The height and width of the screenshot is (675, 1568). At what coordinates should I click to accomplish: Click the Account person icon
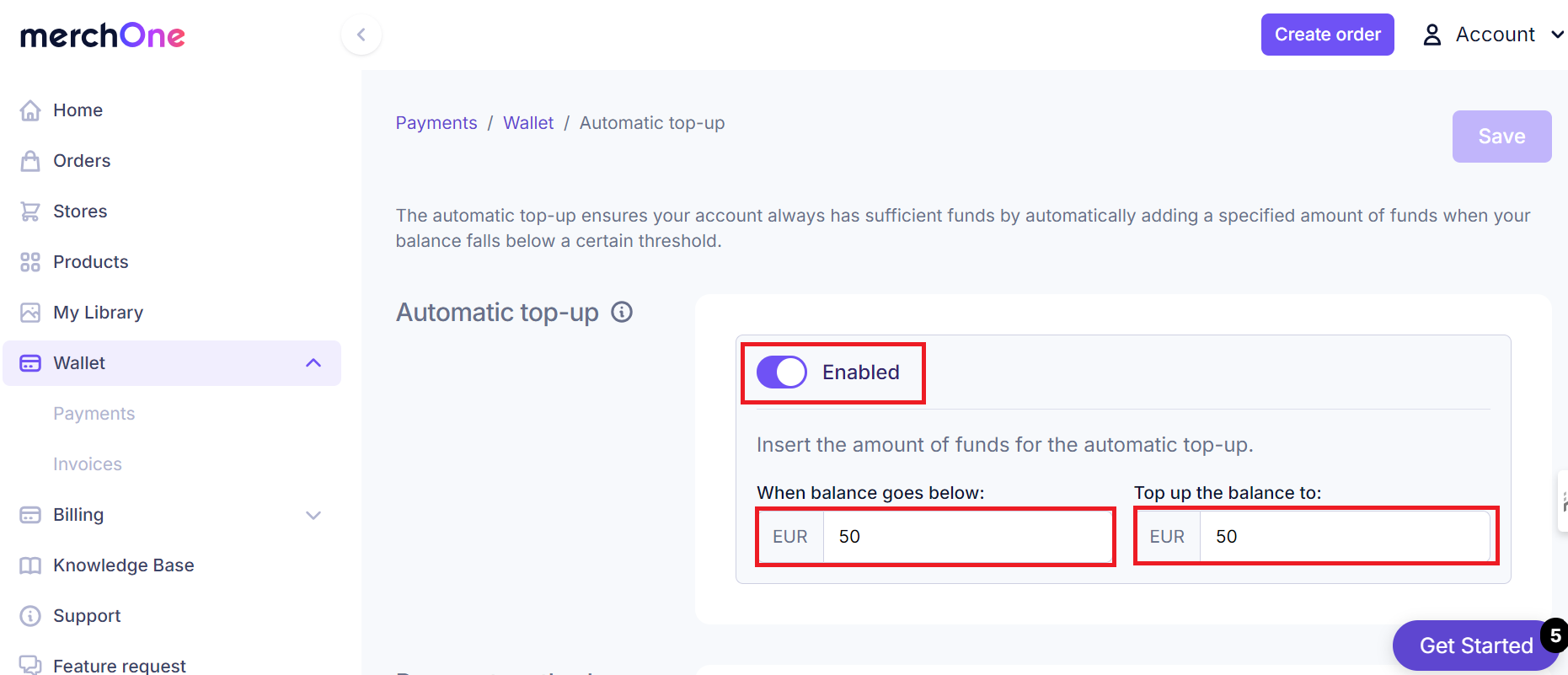[1432, 34]
